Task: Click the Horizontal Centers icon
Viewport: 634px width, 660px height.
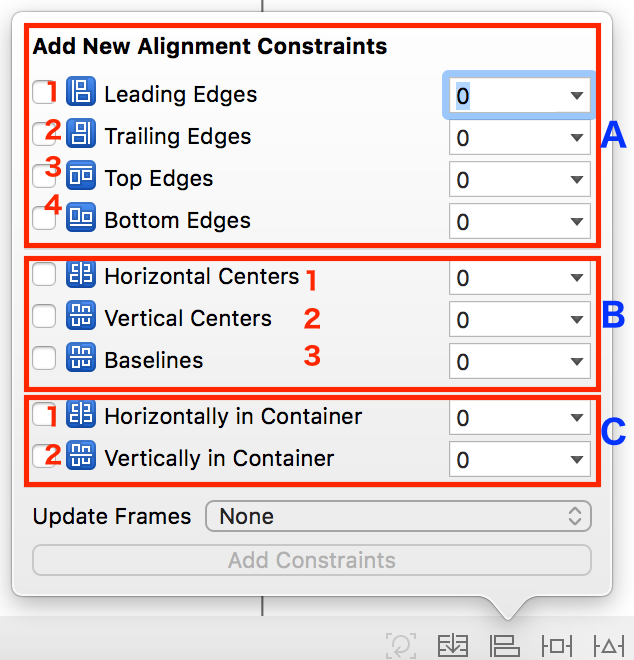Action: (80, 276)
